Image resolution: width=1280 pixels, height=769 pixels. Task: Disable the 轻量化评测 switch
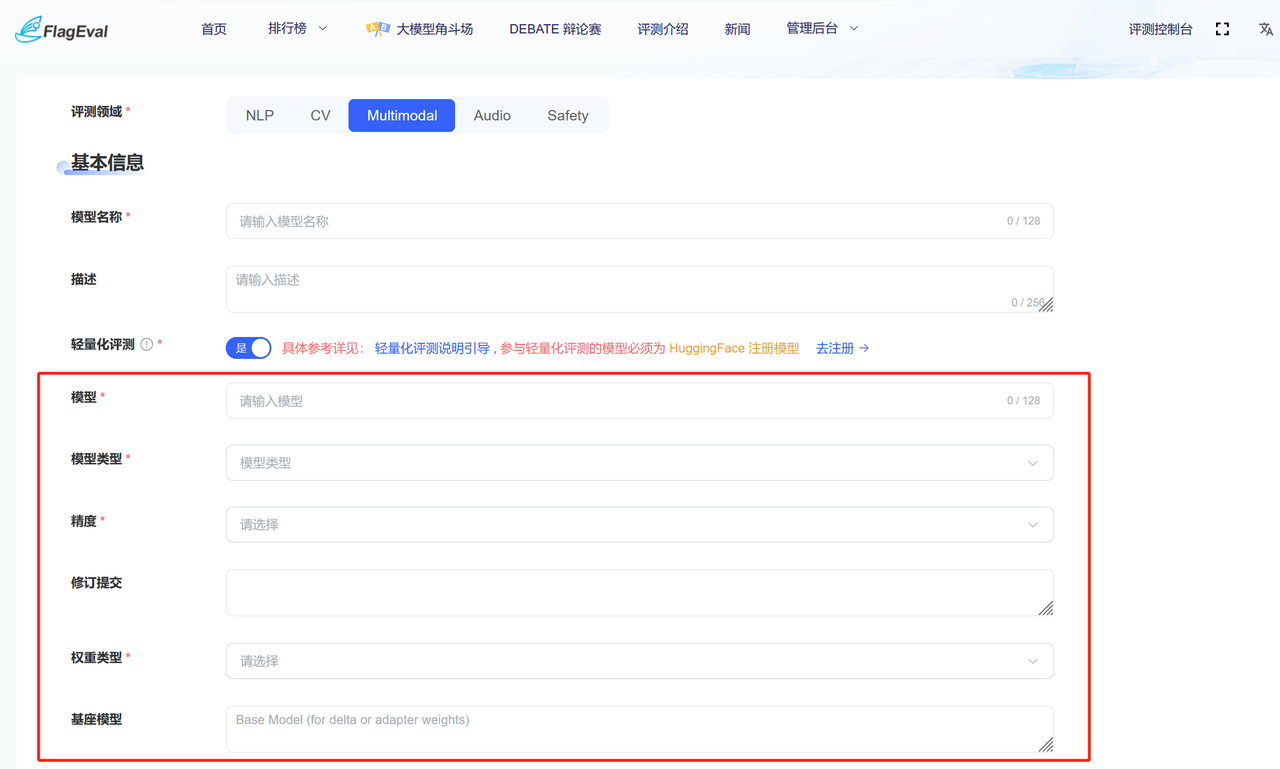click(x=249, y=348)
